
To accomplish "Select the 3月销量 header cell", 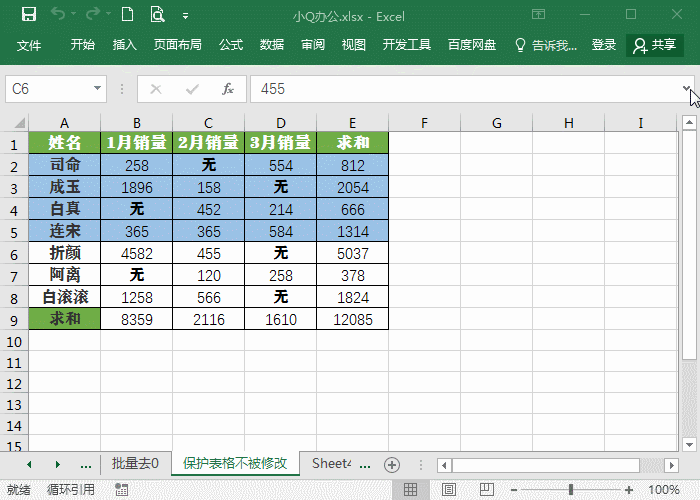I will 280,142.
